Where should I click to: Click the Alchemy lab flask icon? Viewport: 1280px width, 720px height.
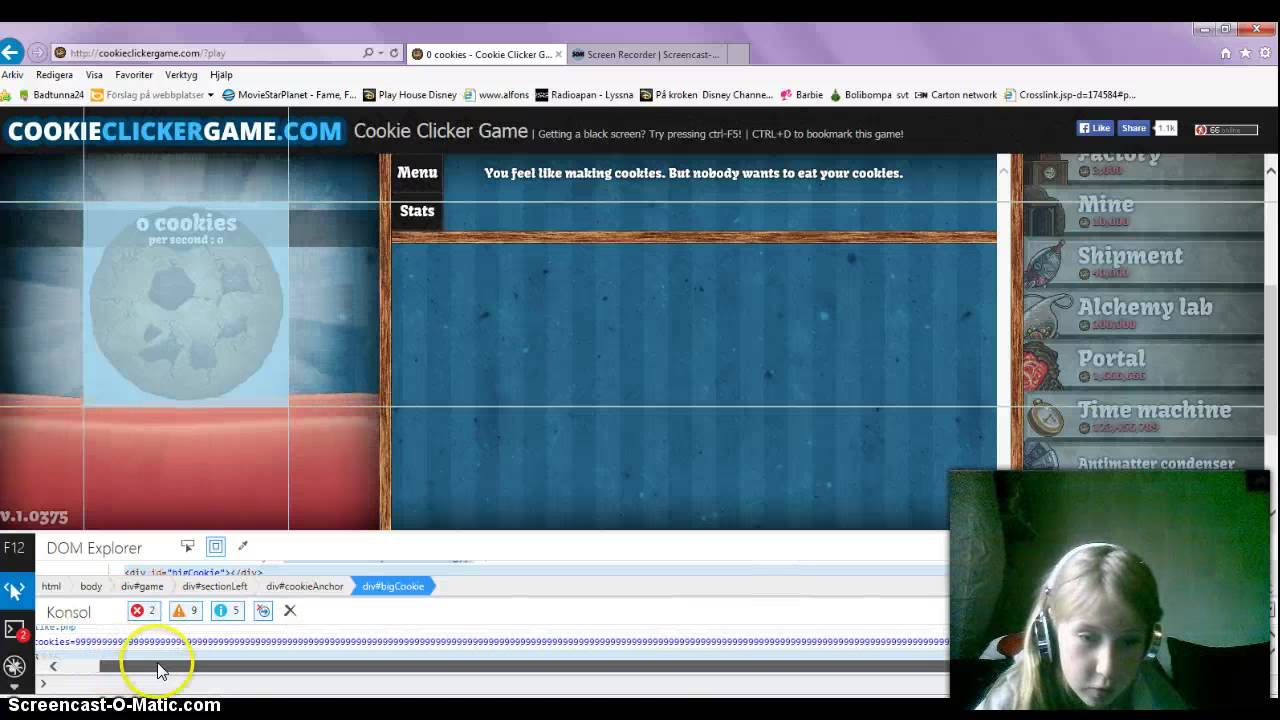(1046, 314)
